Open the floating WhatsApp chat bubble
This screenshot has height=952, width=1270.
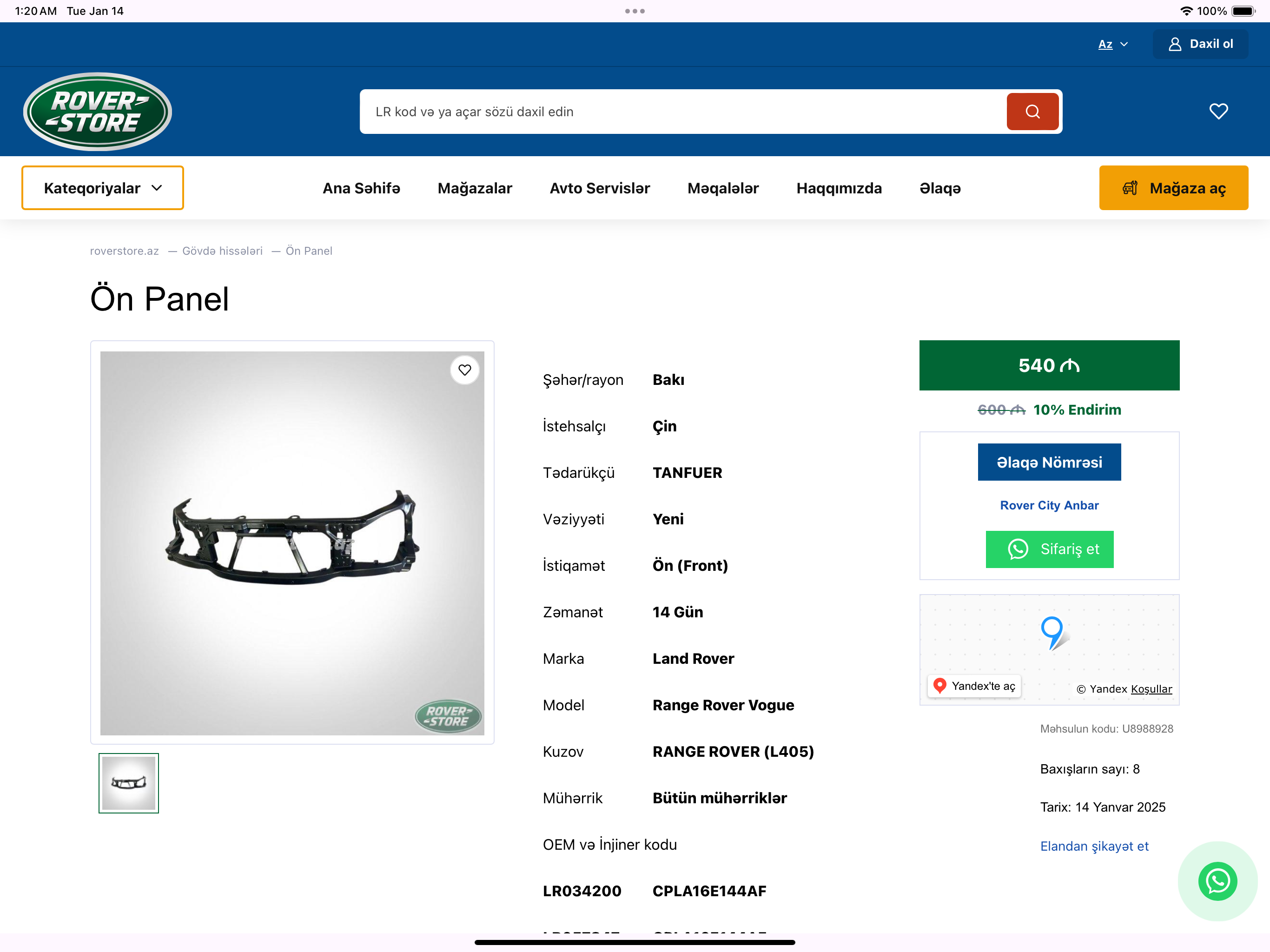coord(1217,881)
